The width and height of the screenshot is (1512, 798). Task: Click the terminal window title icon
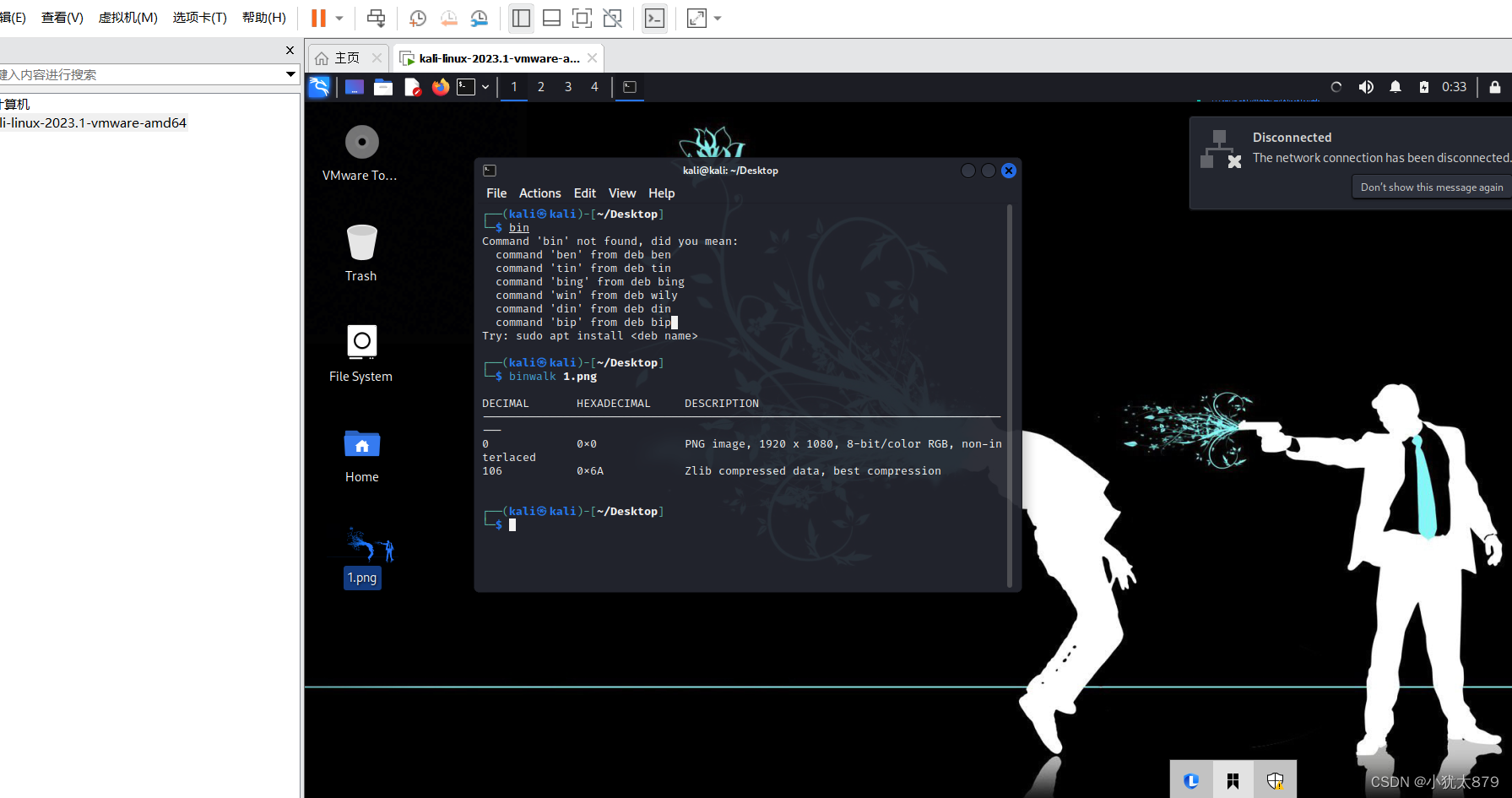pos(490,171)
